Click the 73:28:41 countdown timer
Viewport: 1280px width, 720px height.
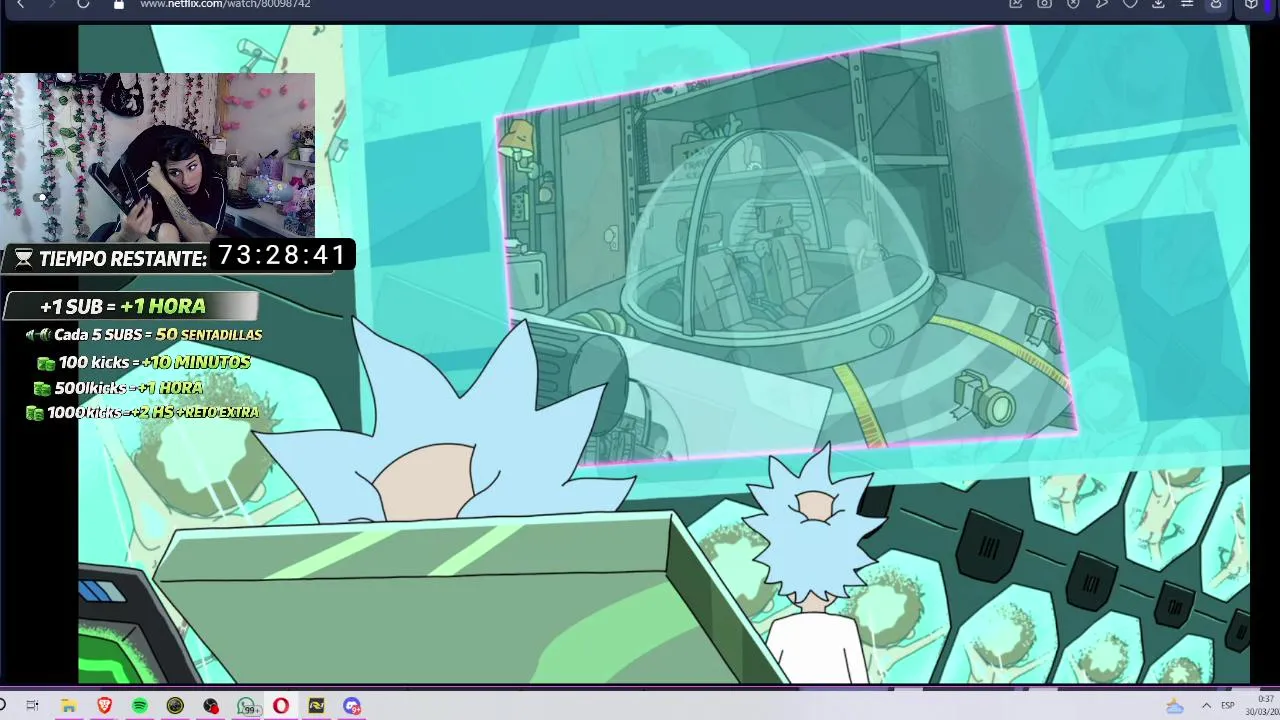click(x=282, y=256)
